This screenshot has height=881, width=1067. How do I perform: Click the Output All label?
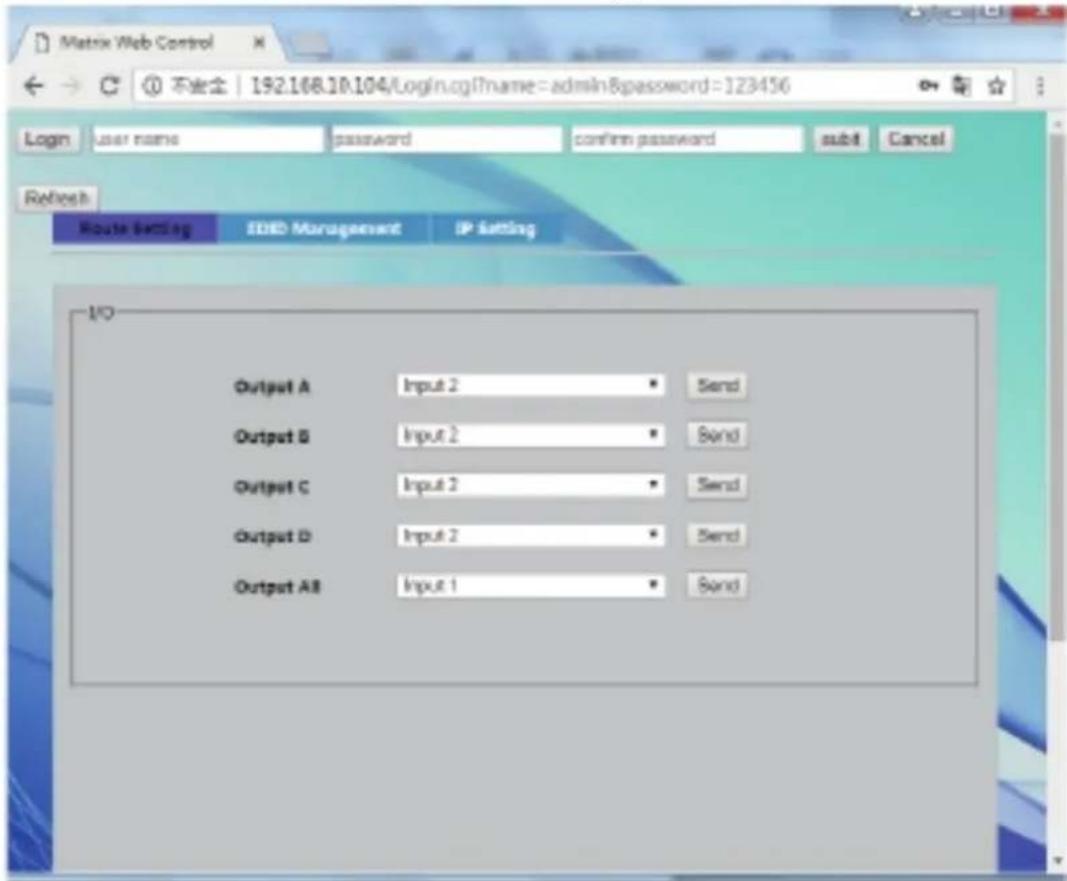point(277,586)
